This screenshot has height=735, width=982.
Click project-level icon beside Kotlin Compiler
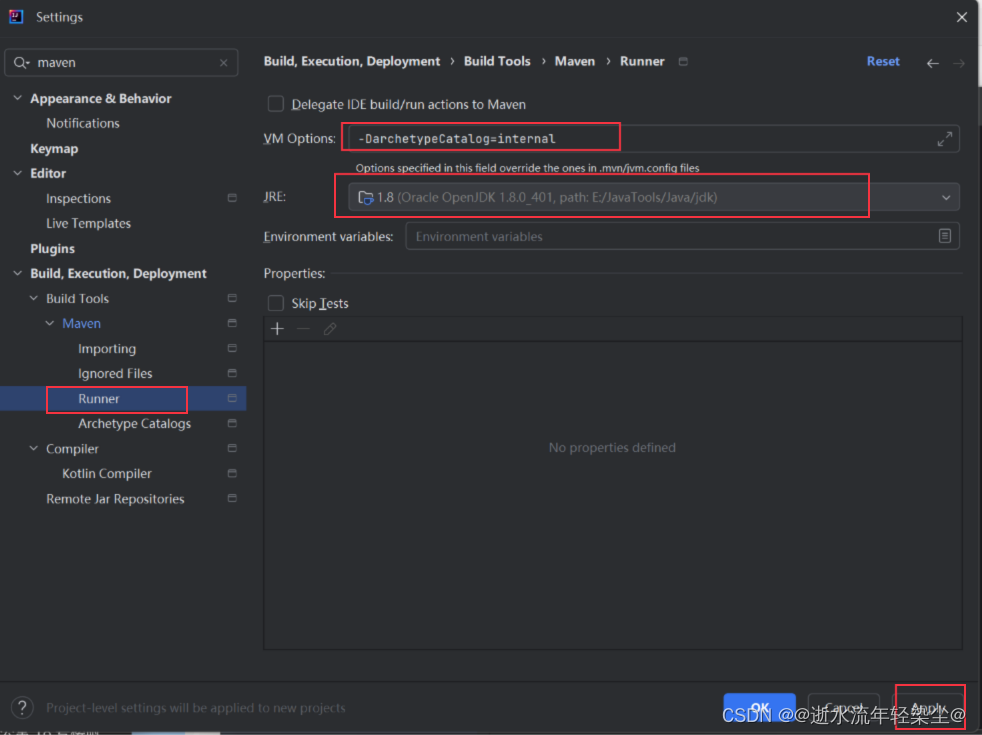click(232, 473)
